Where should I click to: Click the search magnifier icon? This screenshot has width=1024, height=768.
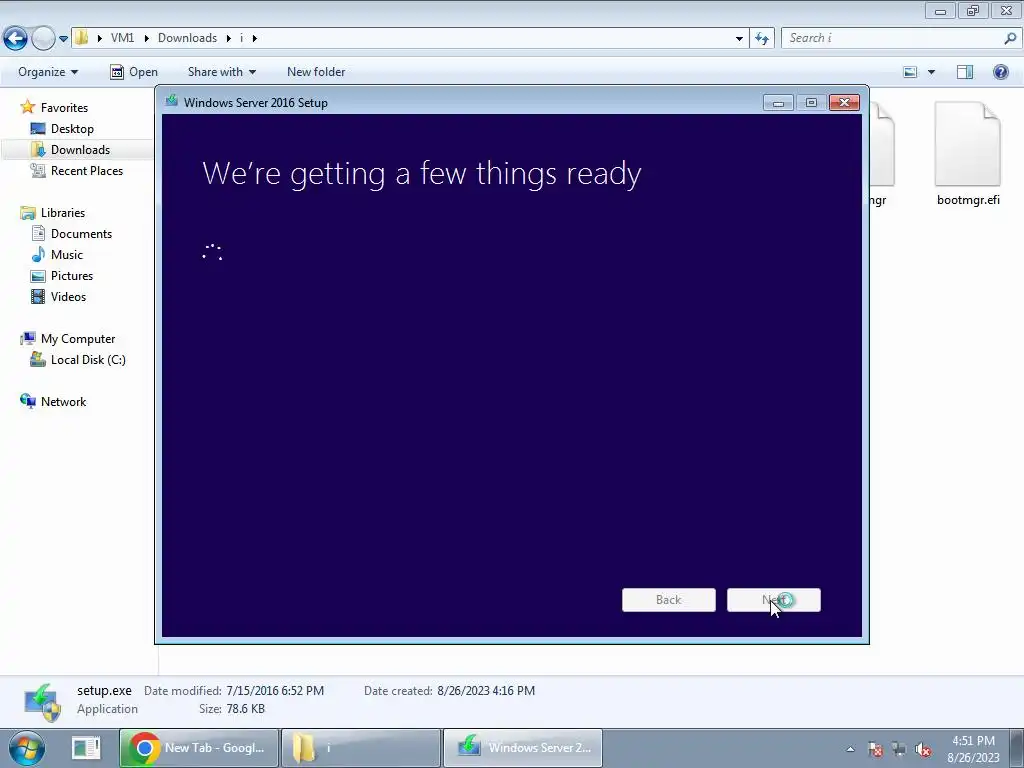[1010, 38]
